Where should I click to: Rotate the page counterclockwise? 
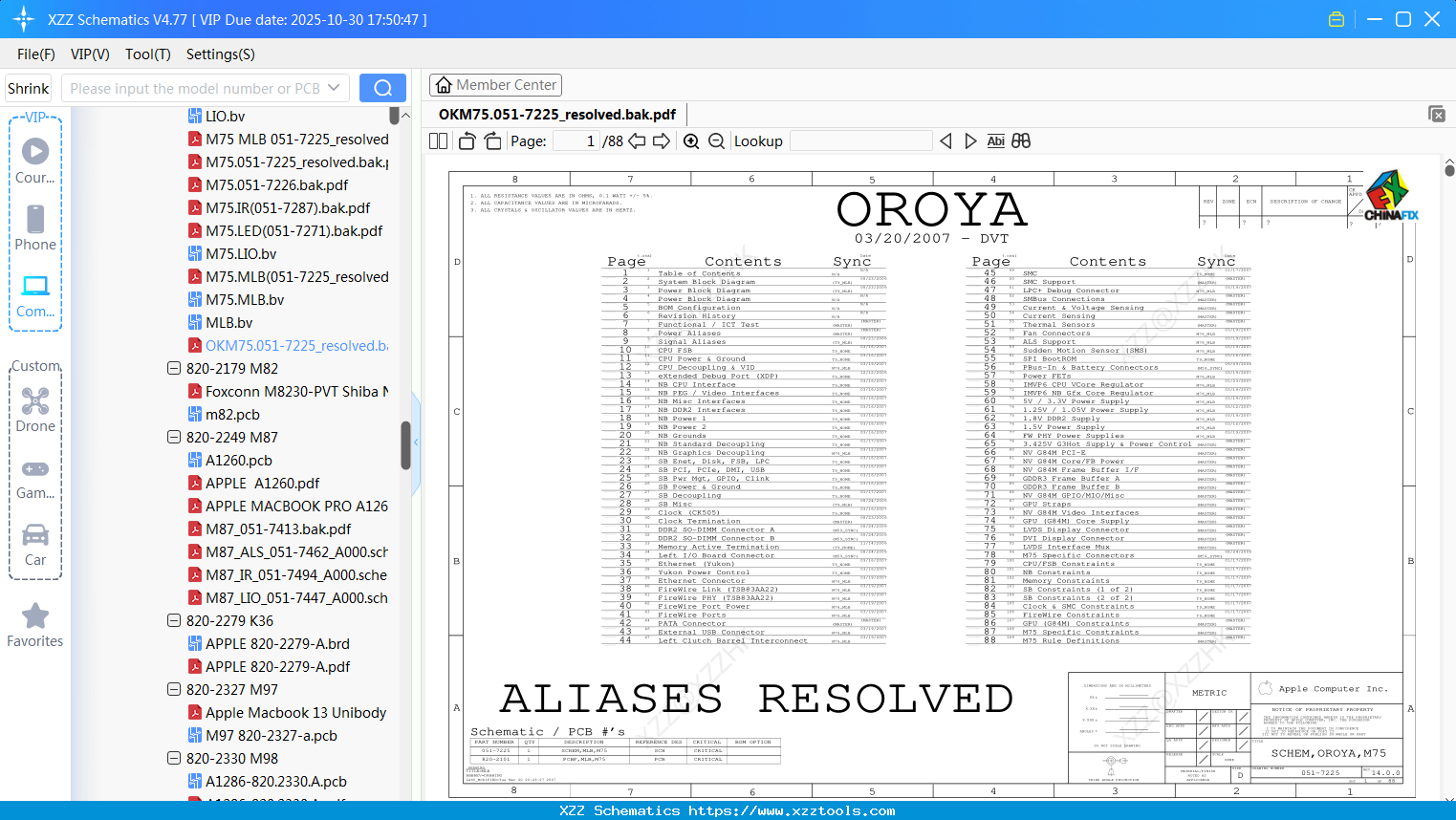(x=467, y=141)
